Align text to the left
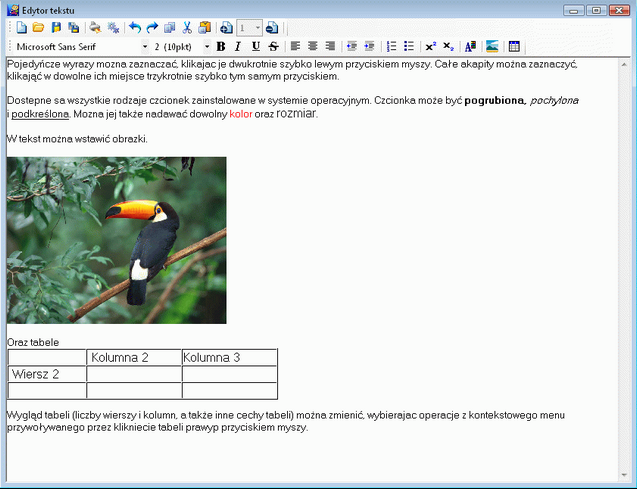This screenshot has width=637, height=489. 295,47
